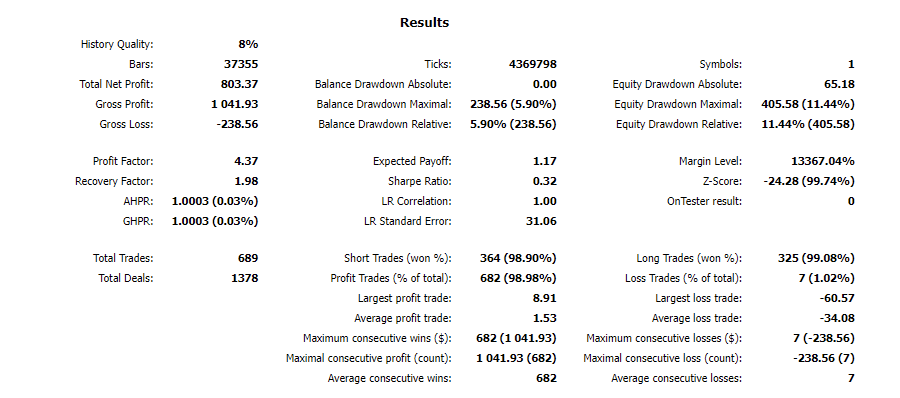Select the Gross Profit value
Screen dimensions: 900x398
235,105
